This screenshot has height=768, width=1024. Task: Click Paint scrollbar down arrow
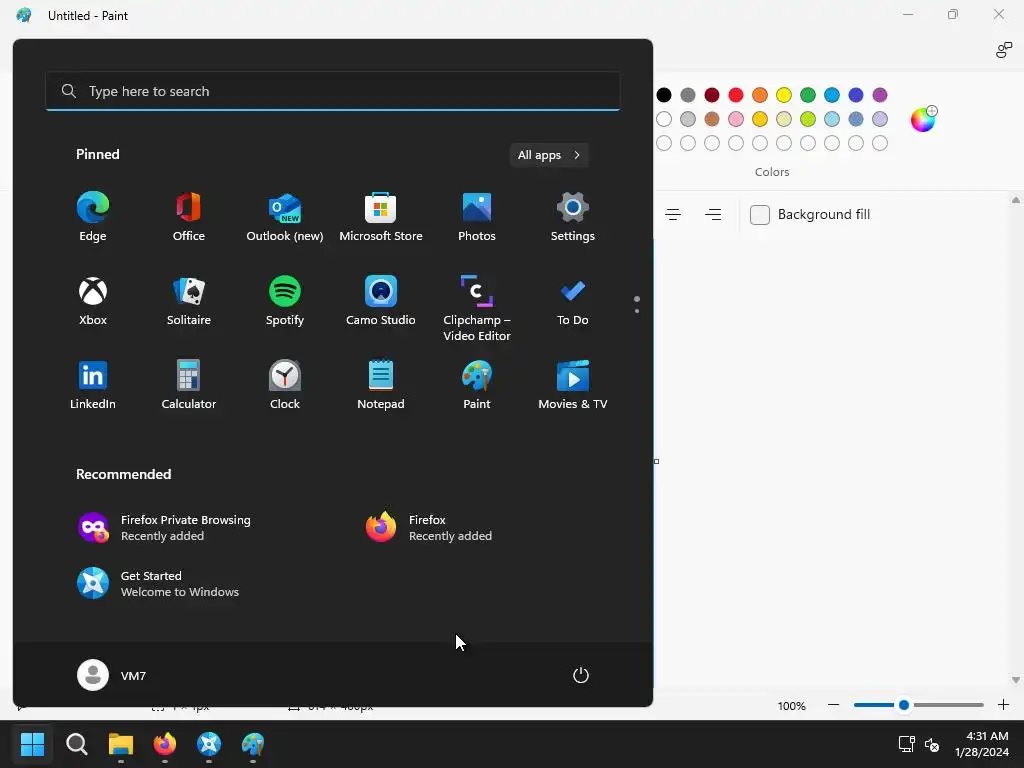(1016, 680)
